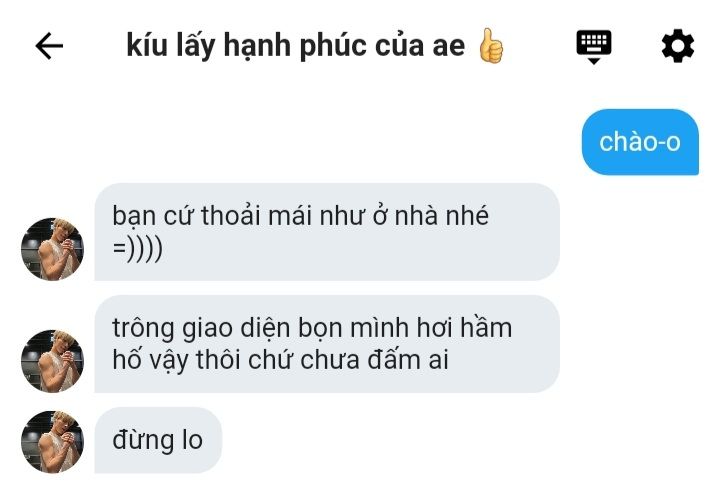Viewport: 720px width, 481px height.
Task: Open chat settings via the gear icon
Action: 677,46
